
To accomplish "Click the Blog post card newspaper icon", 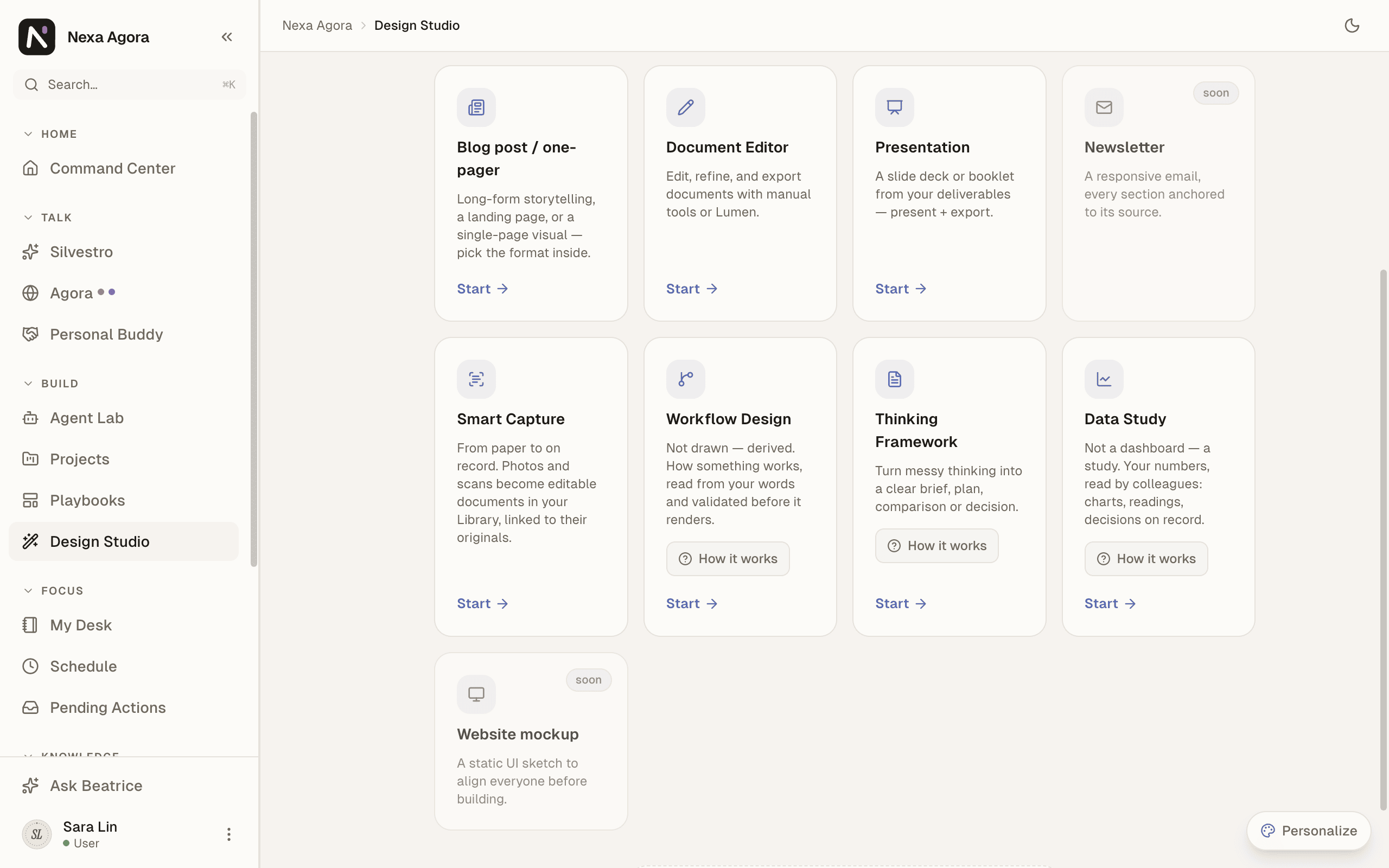I will [x=476, y=107].
